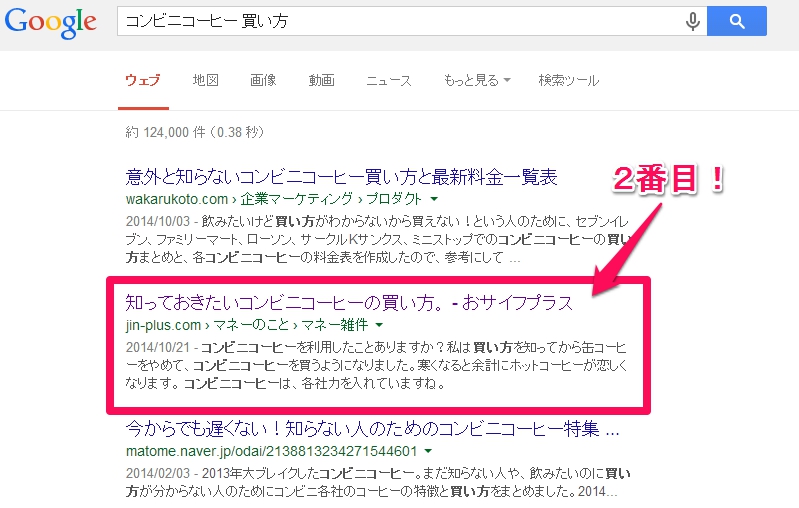The image size is (799, 508).
Task: Open first result 意外と知らないコンビニコーヒー買い方
Action: 341,177
